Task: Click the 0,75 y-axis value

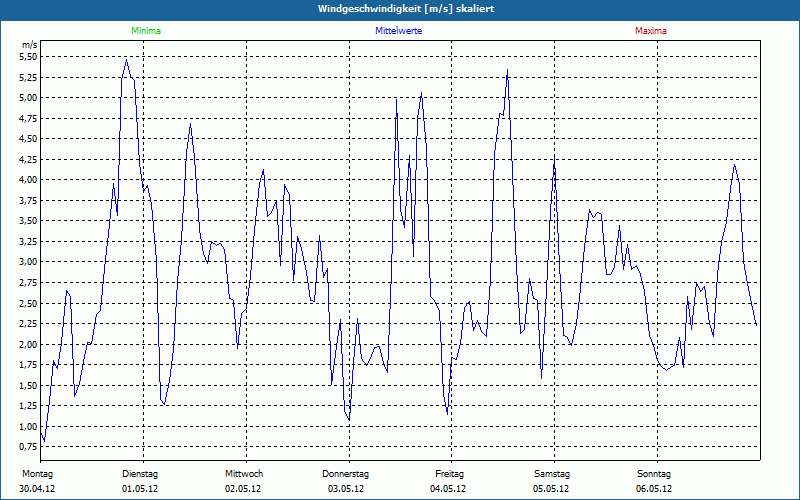Action: [28, 447]
